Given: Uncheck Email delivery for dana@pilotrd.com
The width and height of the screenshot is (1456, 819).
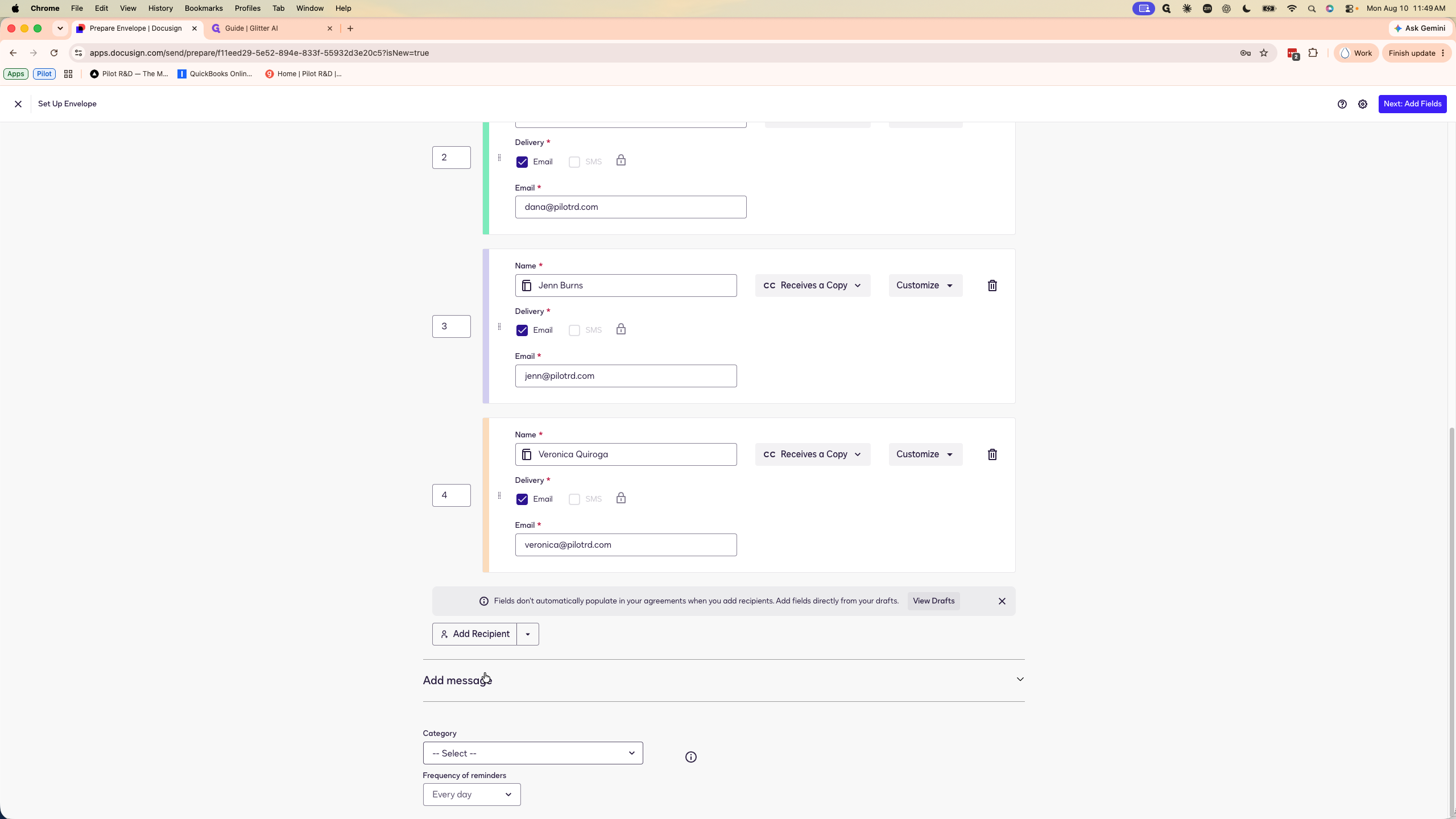Looking at the screenshot, I should pos(522,162).
